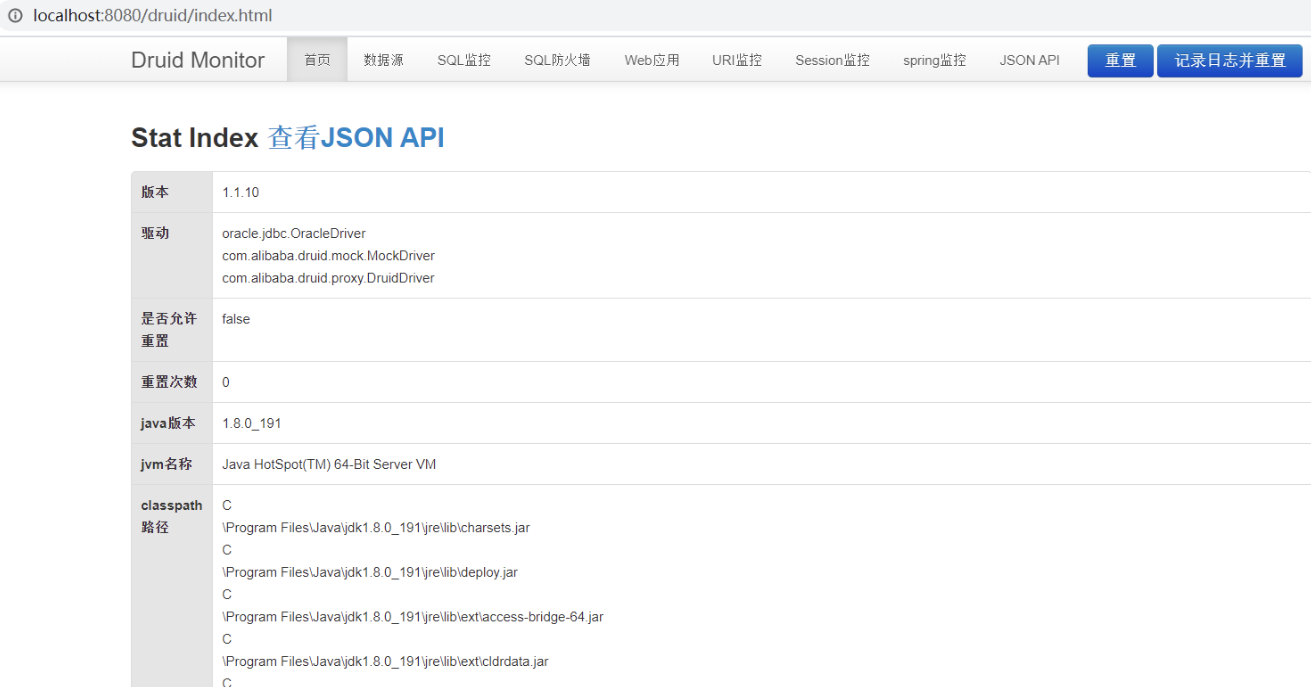Viewport: 1311px width, 687px height.
Task: Select the 版本 row label
Action: click(x=155, y=192)
